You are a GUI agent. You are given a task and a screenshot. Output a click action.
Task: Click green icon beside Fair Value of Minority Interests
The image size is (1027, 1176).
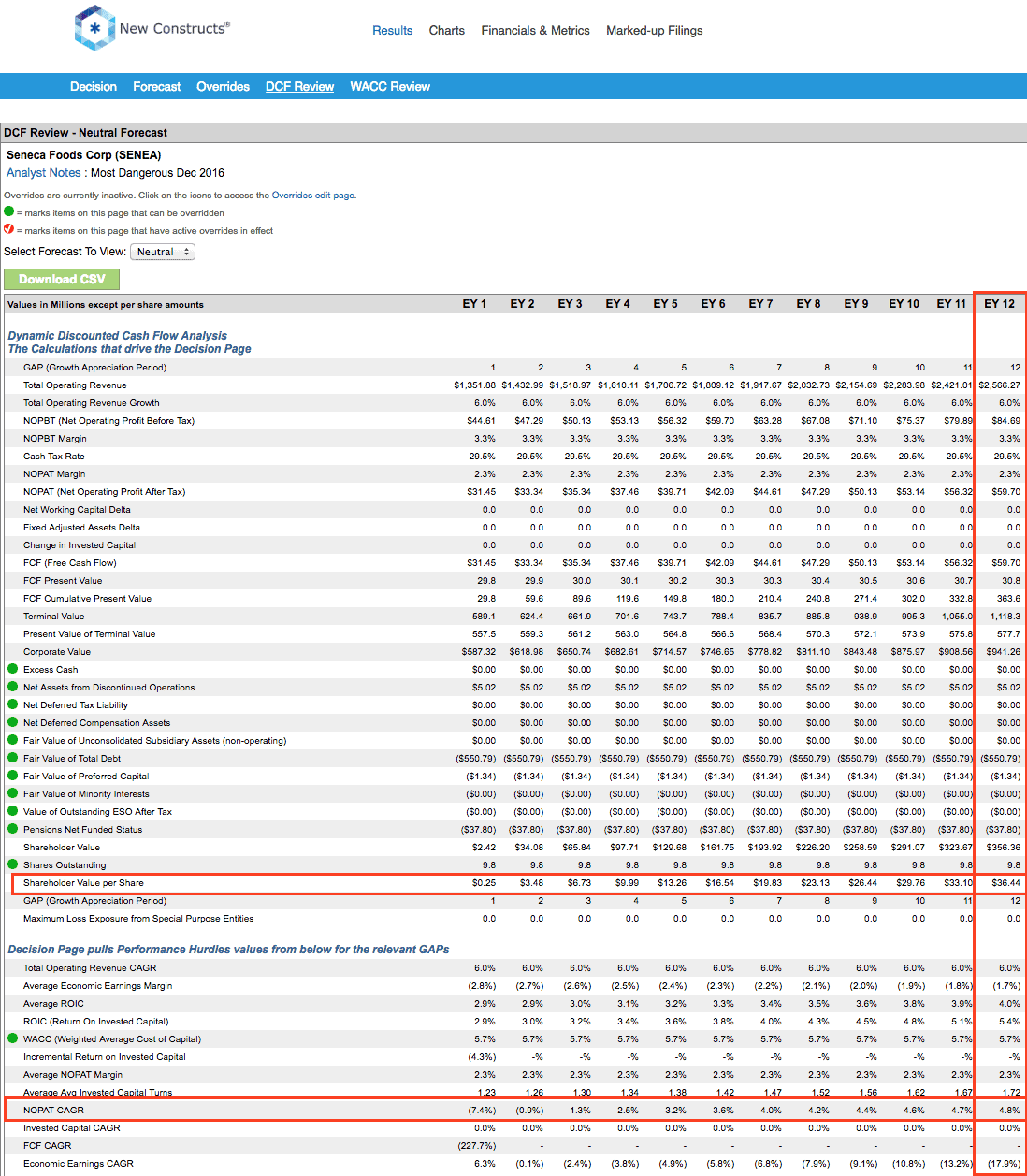click(x=13, y=793)
